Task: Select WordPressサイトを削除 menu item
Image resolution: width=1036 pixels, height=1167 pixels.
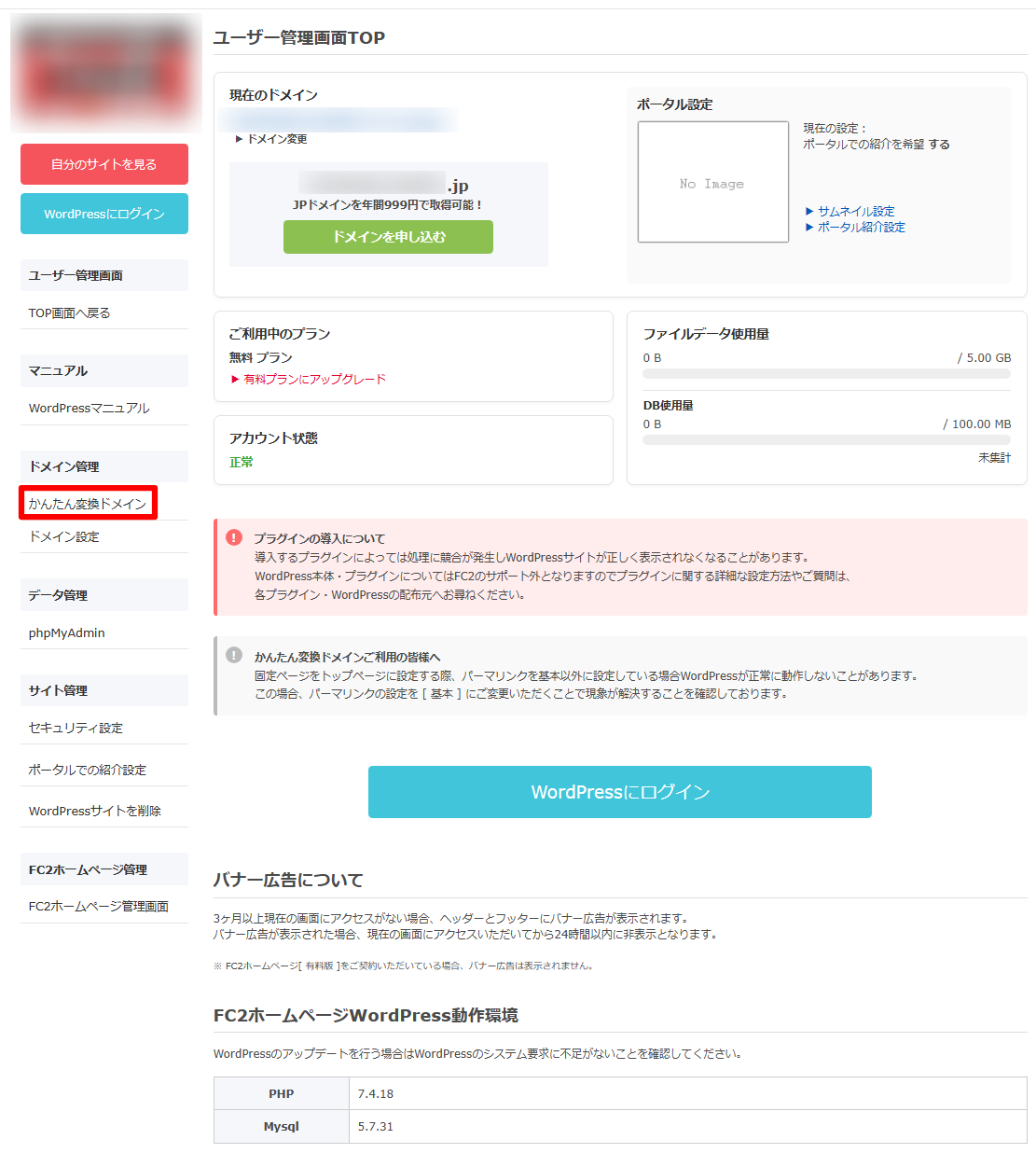Action: tap(95, 811)
